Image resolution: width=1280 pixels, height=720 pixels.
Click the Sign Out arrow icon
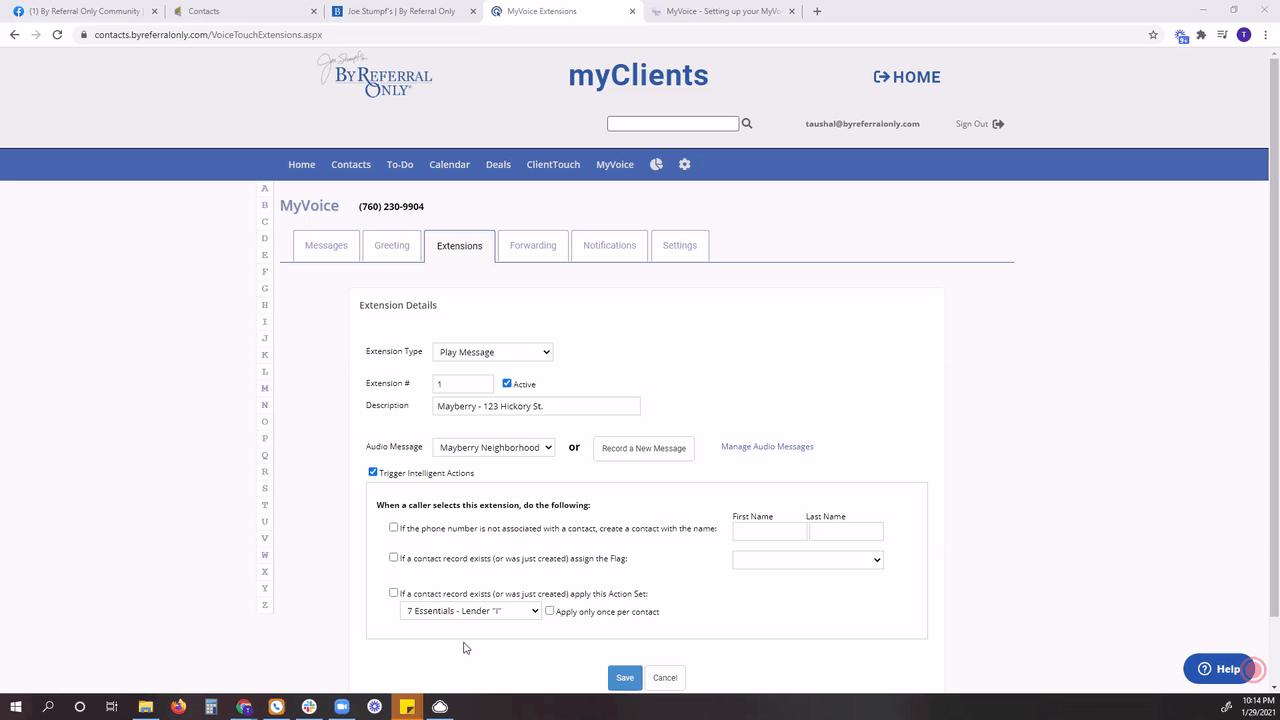[x=998, y=124]
